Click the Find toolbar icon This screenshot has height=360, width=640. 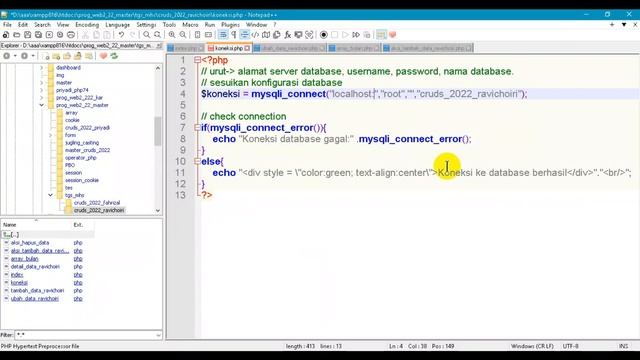146,35
